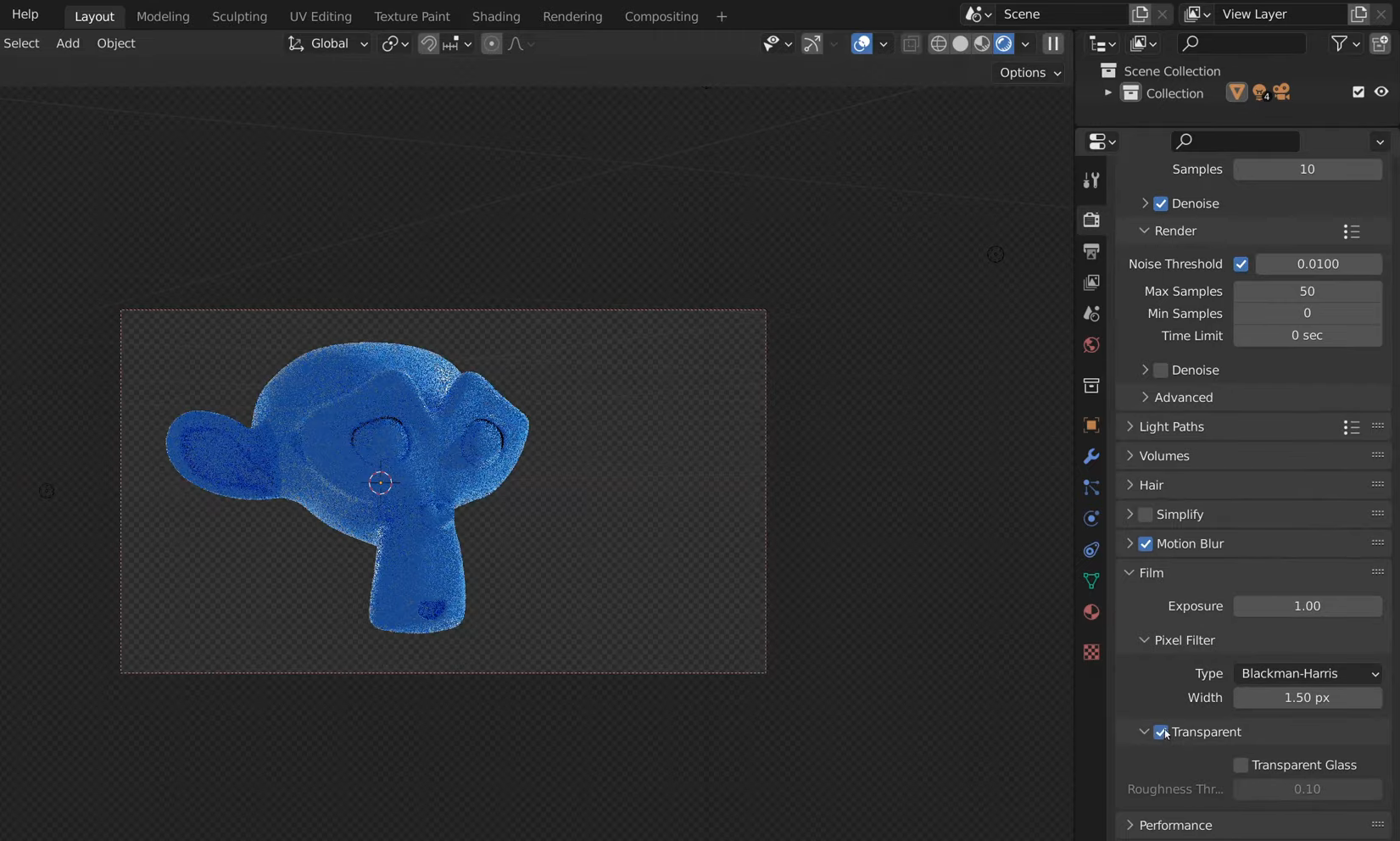Disable the Motion Blur checkbox
The image size is (1400, 841).
click(x=1146, y=543)
